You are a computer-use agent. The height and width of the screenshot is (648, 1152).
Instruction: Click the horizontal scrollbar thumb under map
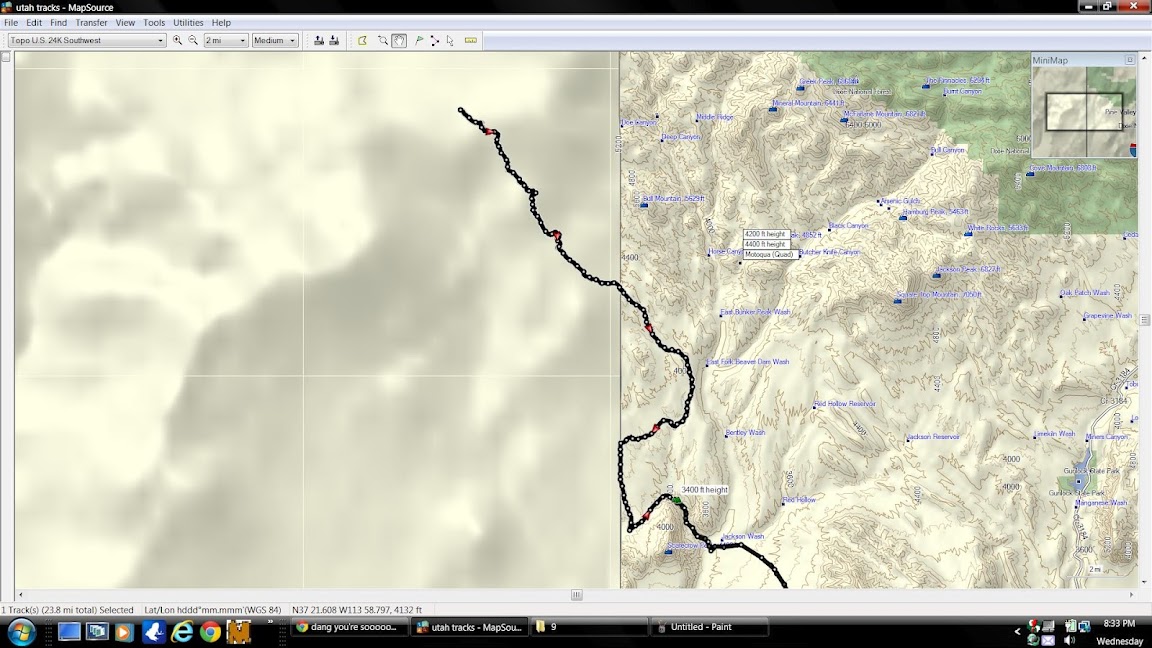(x=577, y=595)
